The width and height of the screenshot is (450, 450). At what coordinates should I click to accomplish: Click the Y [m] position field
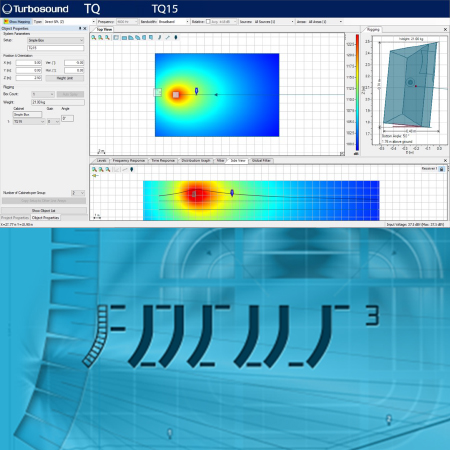pyautogui.click(x=29, y=70)
